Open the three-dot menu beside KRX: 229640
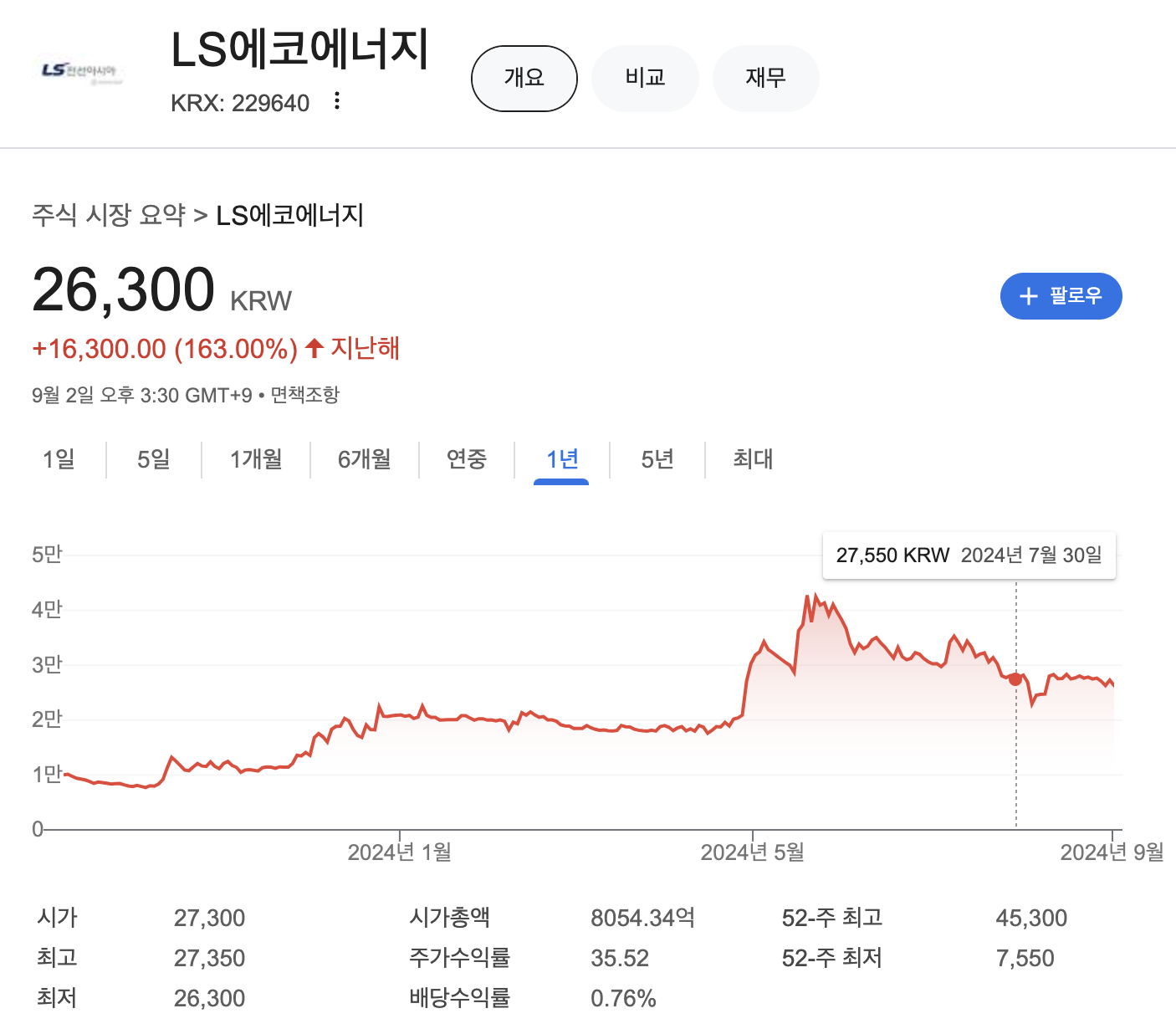 click(337, 101)
